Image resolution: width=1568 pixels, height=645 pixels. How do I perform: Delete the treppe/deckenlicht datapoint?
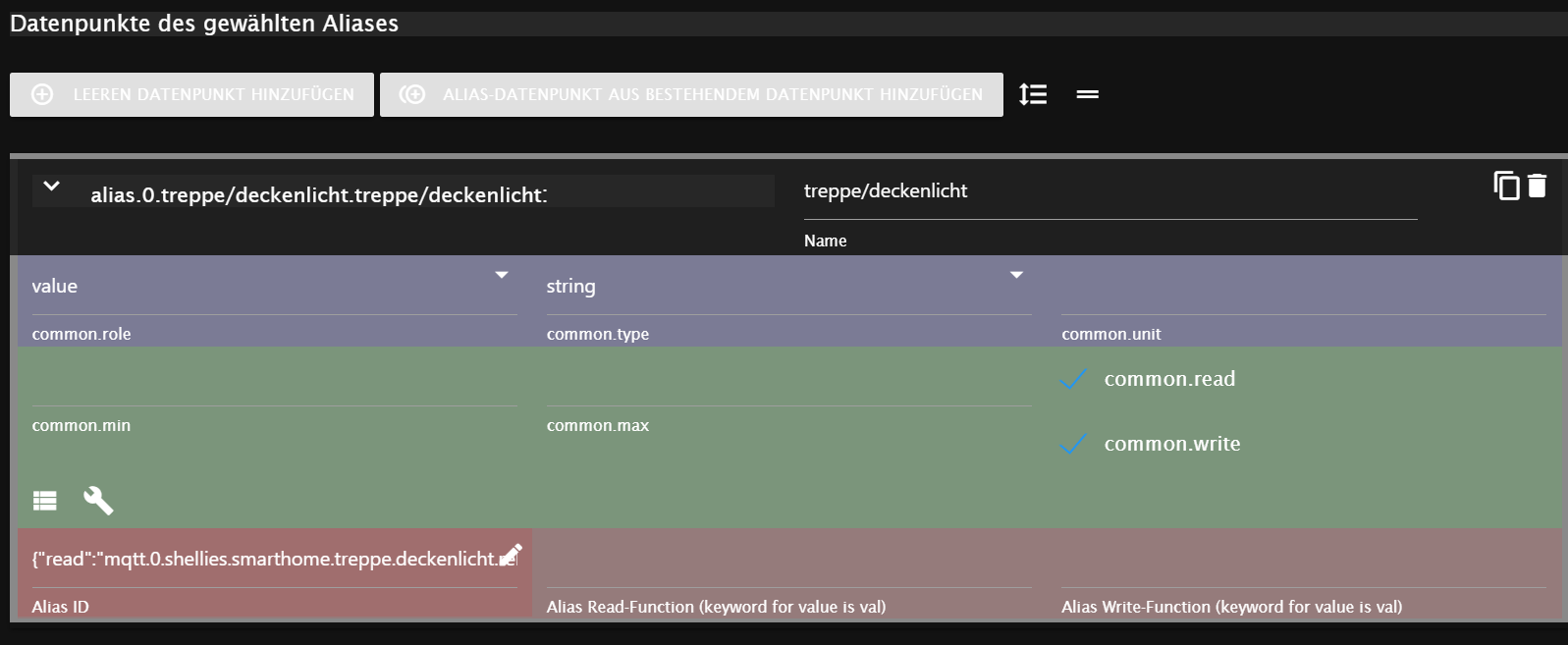[x=1538, y=186]
